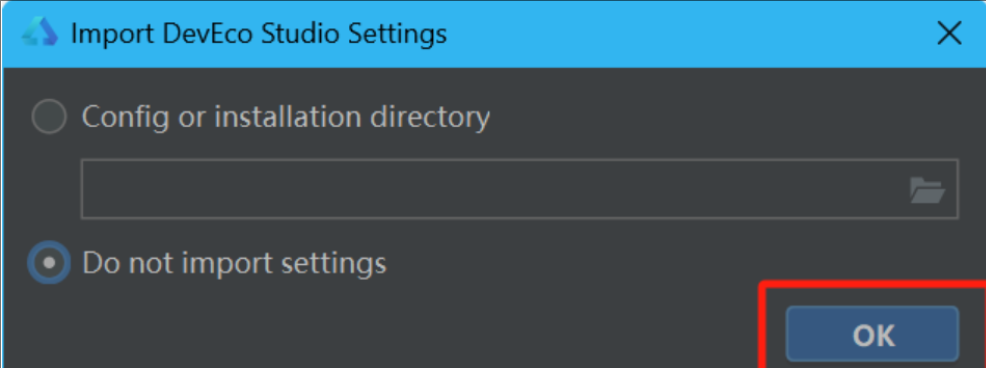Confirm the dialog with the OK button

(872, 334)
